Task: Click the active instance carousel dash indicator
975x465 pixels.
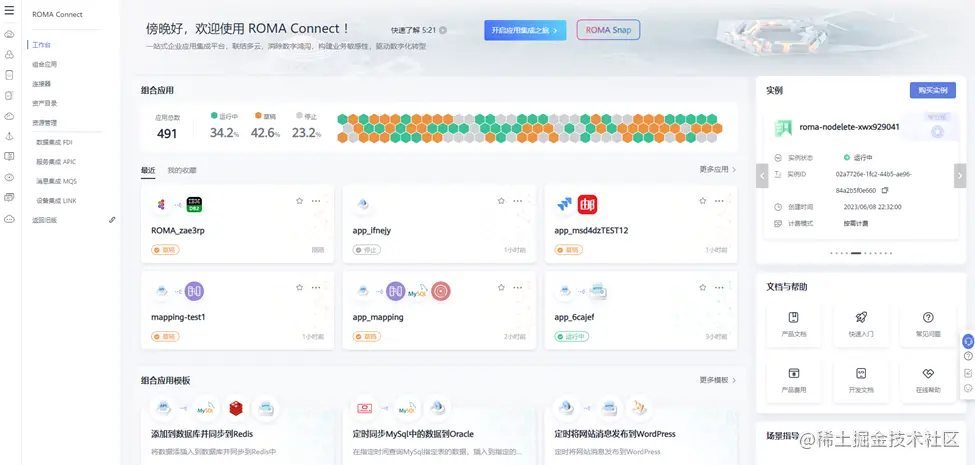Action: (856, 253)
